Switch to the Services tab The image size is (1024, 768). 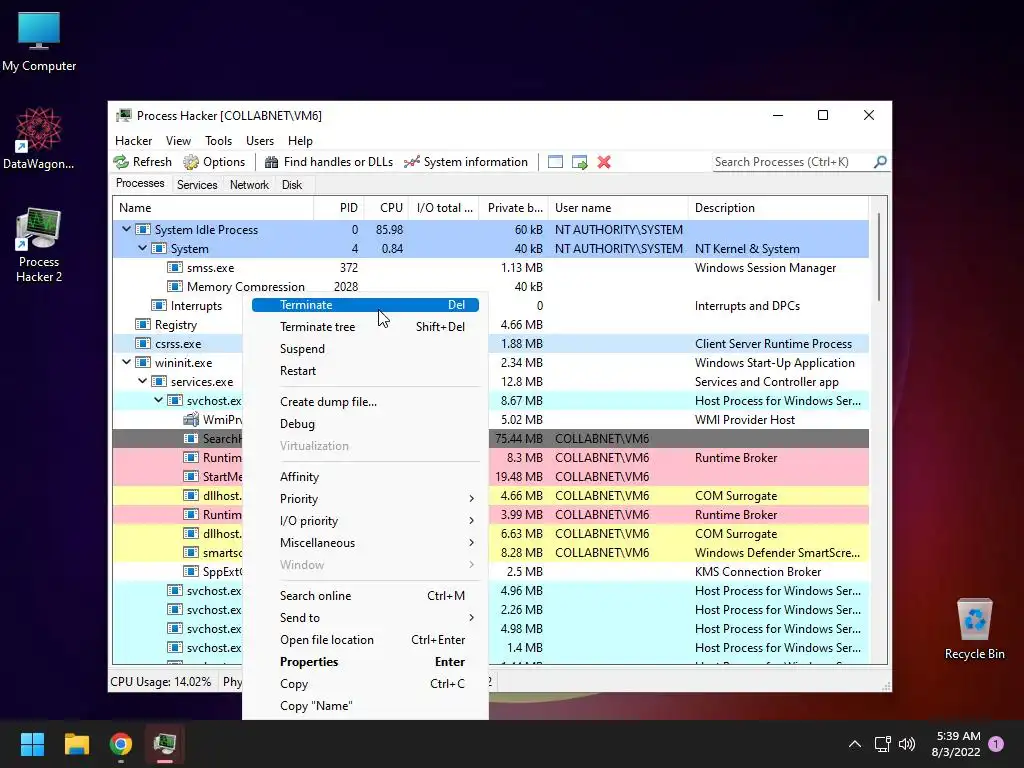click(x=197, y=185)
